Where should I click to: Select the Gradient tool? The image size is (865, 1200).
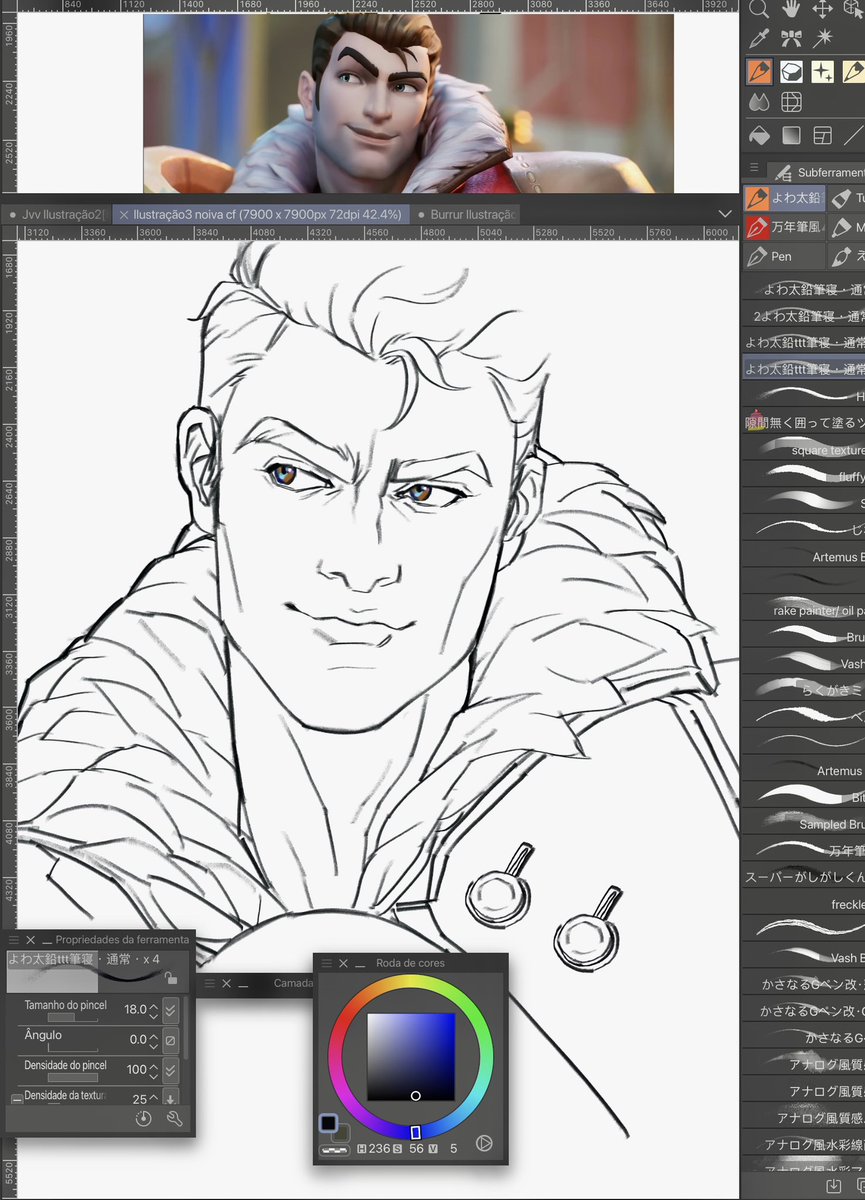click(x=791, y=134)
